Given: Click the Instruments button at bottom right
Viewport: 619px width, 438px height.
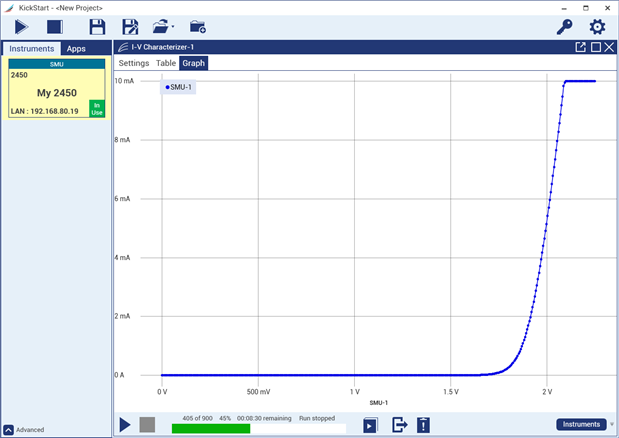Looking at the screenshot, I should [581, 424].
